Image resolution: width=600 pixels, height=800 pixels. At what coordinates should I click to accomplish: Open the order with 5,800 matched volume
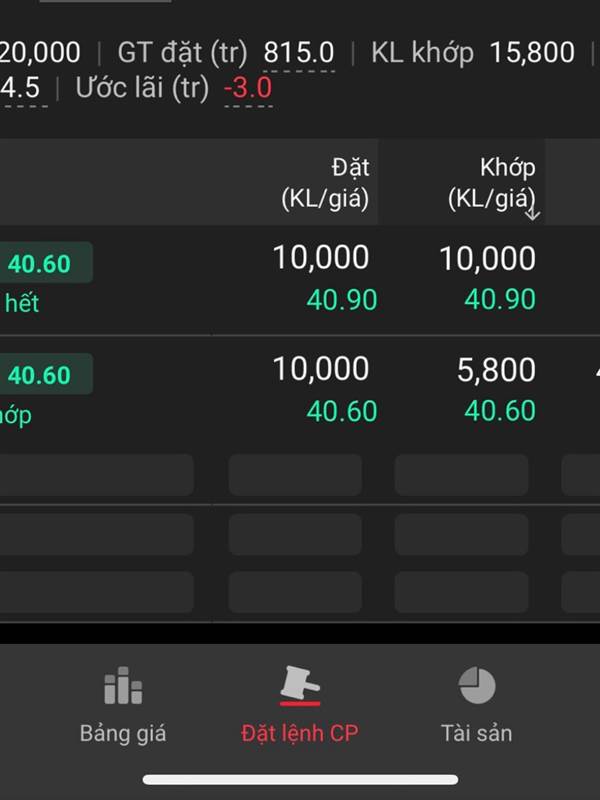click(x=300, y=391)
